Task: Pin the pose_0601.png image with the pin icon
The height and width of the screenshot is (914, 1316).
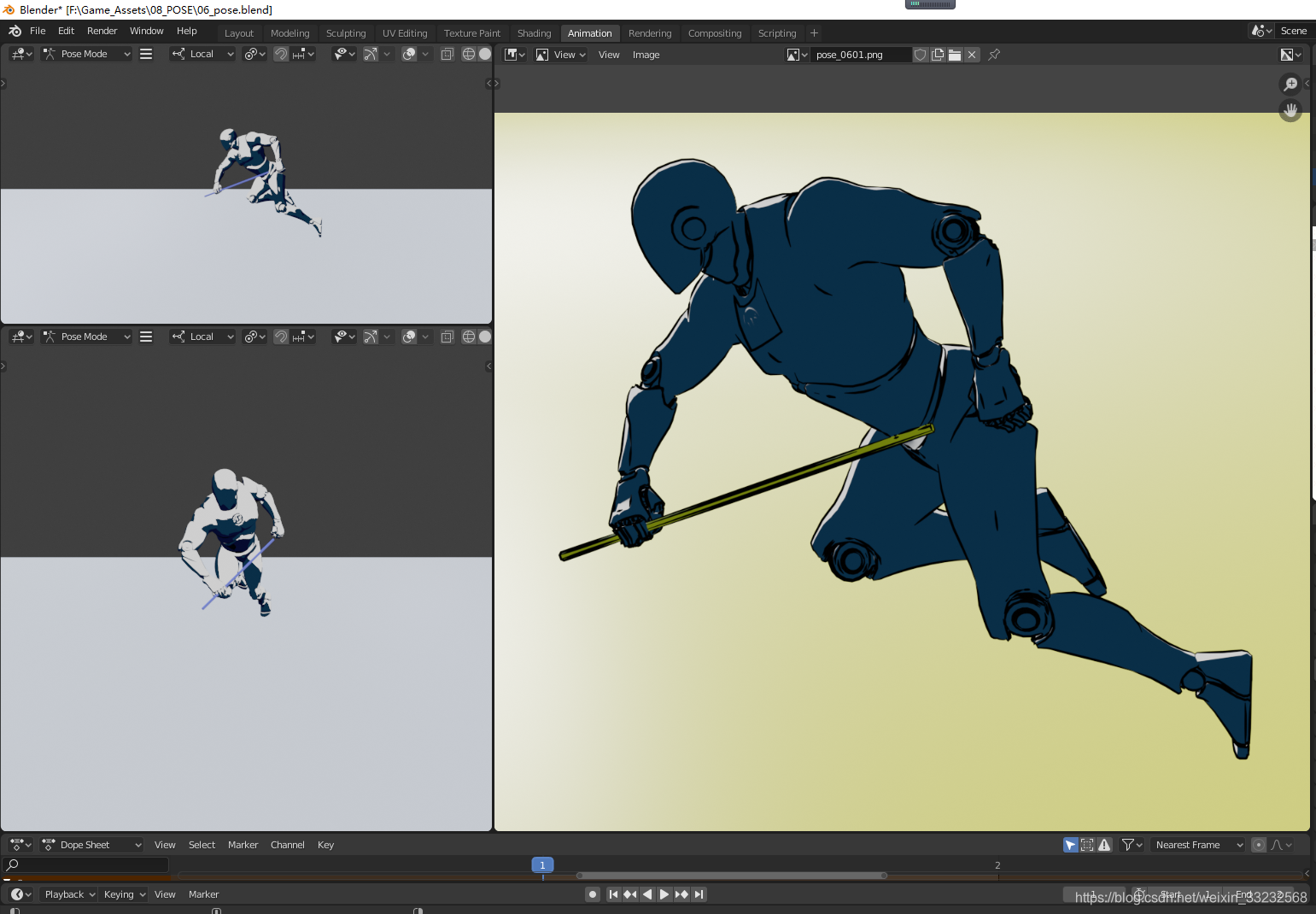Action: tap(994, 55)
